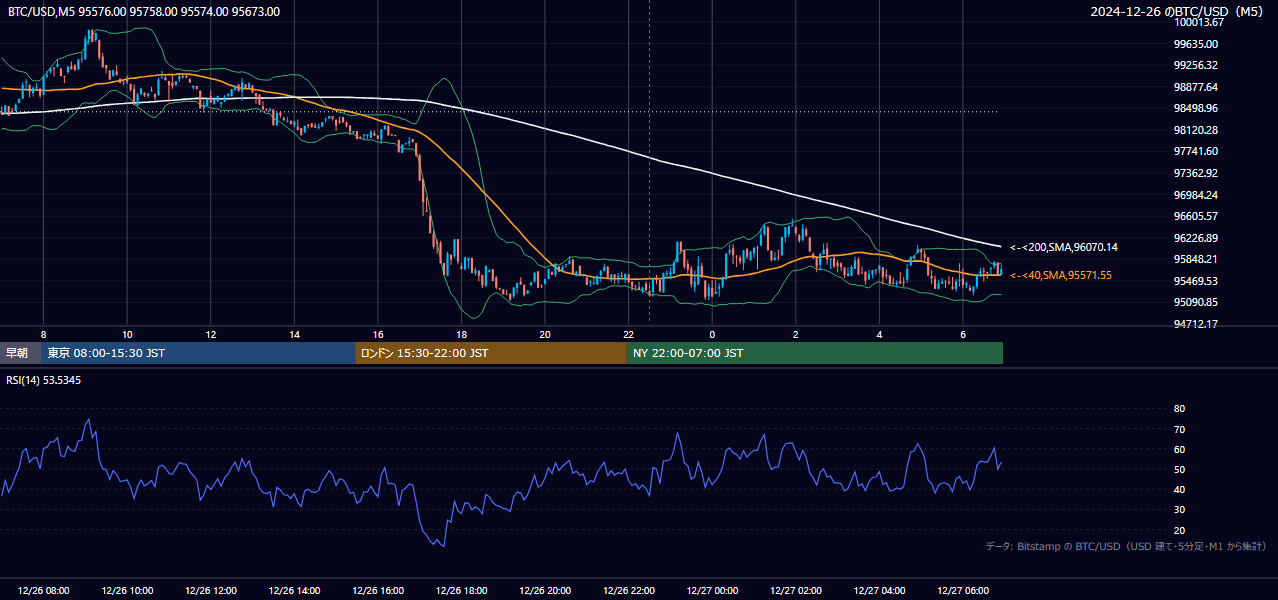Screen dimensions: 1278x600
Task: Click the RSI axis level 80
Action: click(1179, 409)
